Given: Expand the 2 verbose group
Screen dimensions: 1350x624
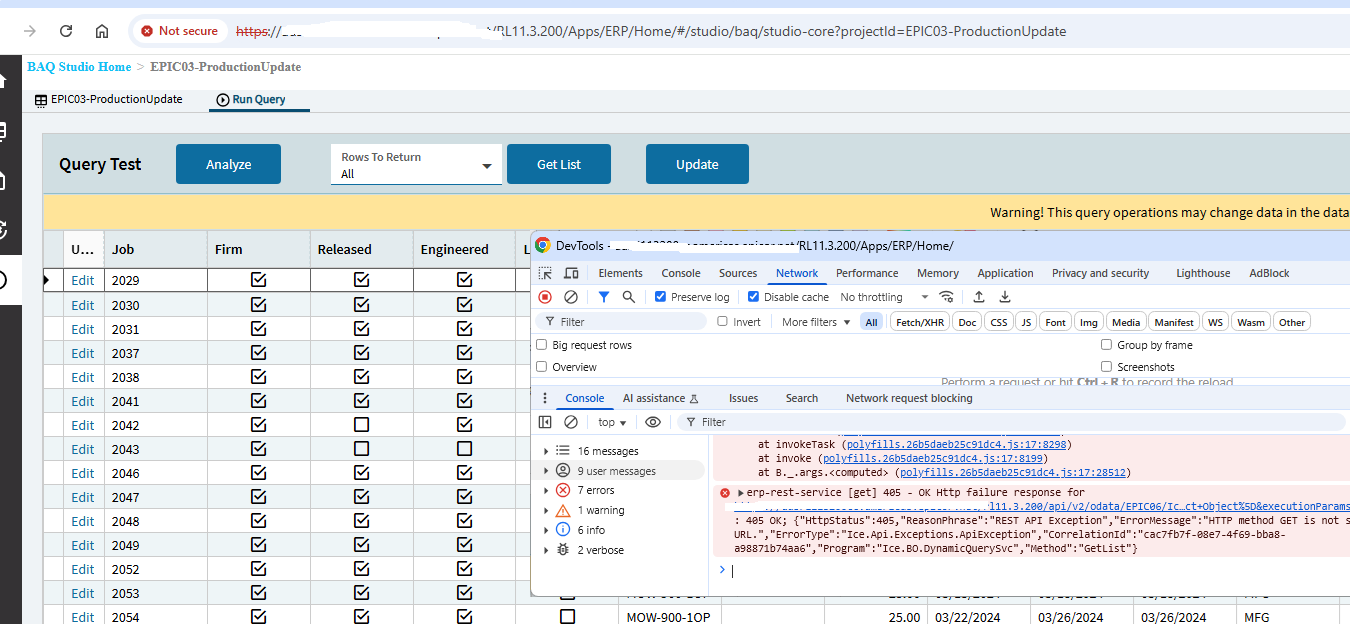Looking at the screenshot, I should pyautogui.click(x=546, y=550).
